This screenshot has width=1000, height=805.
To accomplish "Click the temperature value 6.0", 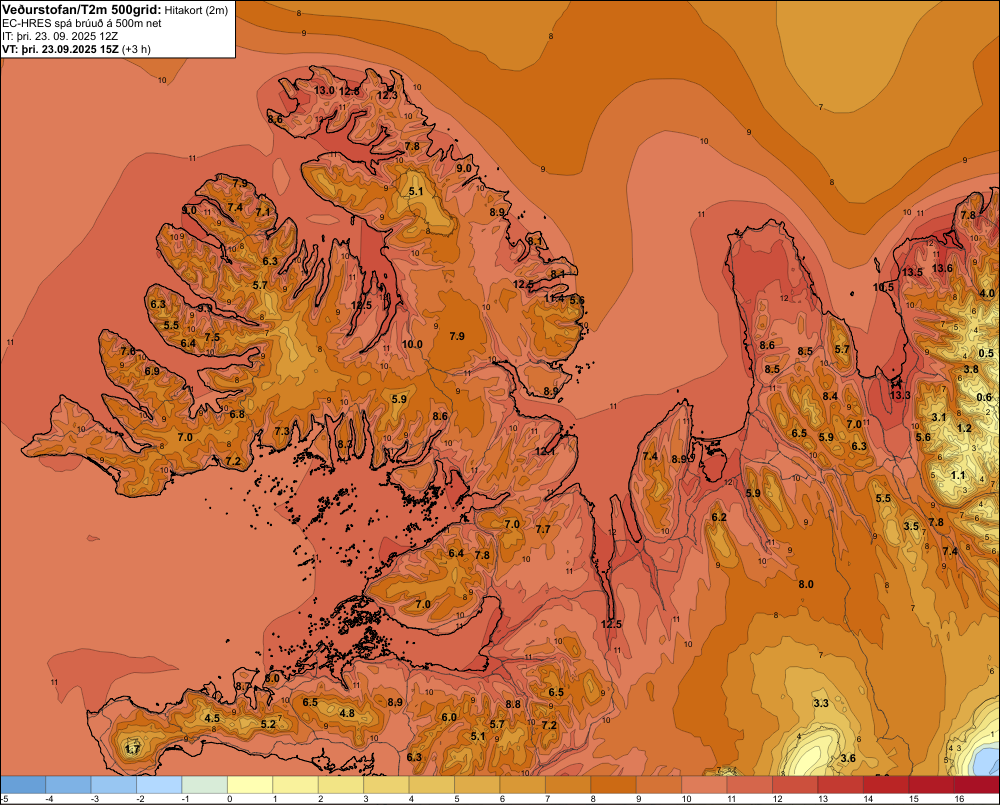I will pos(449,717).
